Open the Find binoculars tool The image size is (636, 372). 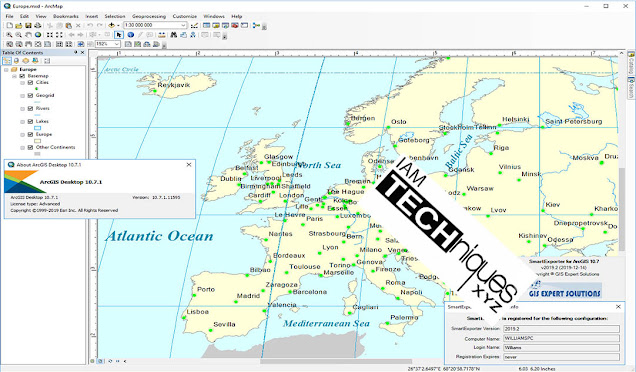(174, 35)
